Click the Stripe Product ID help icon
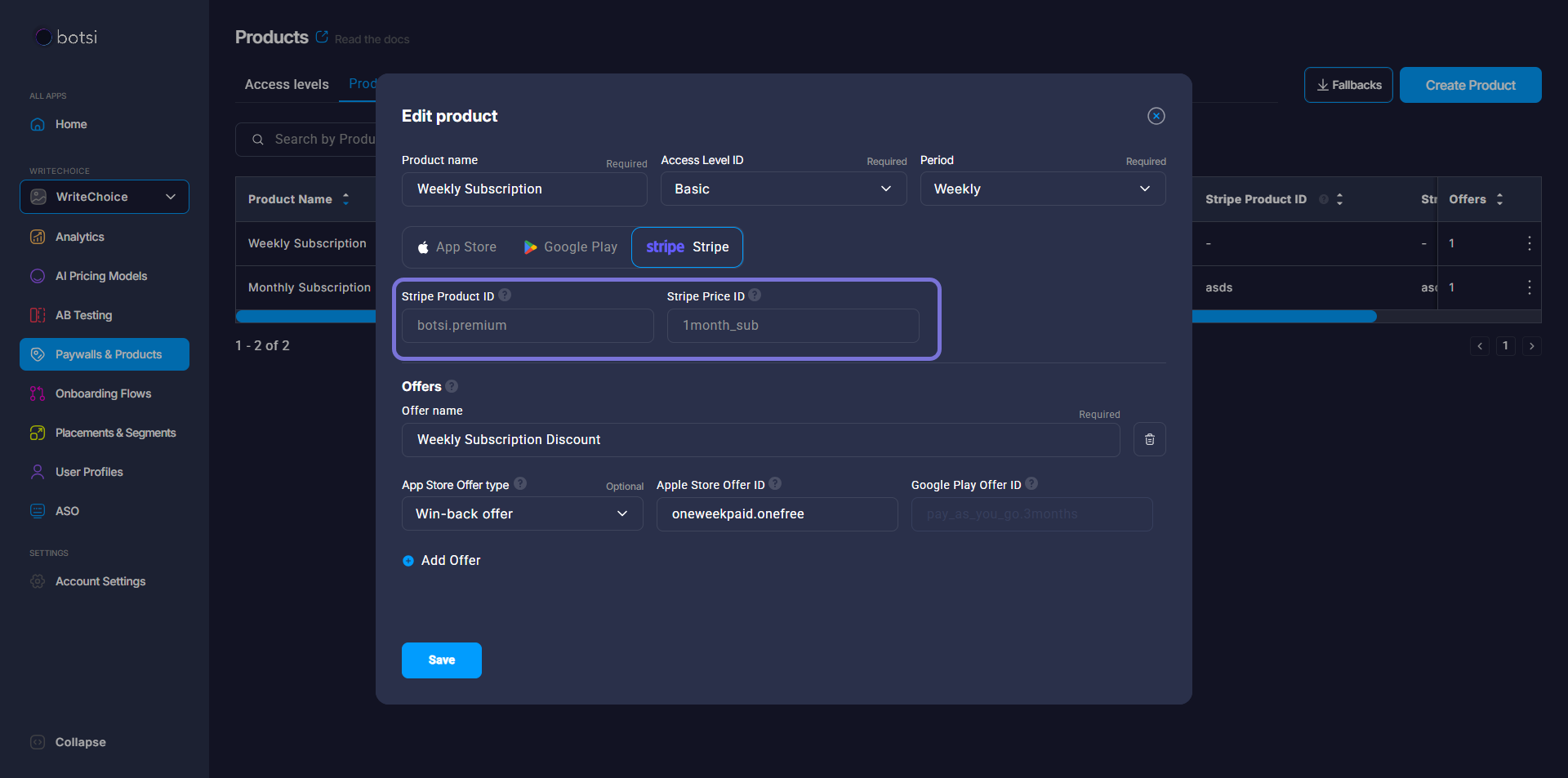This screenshot has width=1568, height=778. [505, 296]
